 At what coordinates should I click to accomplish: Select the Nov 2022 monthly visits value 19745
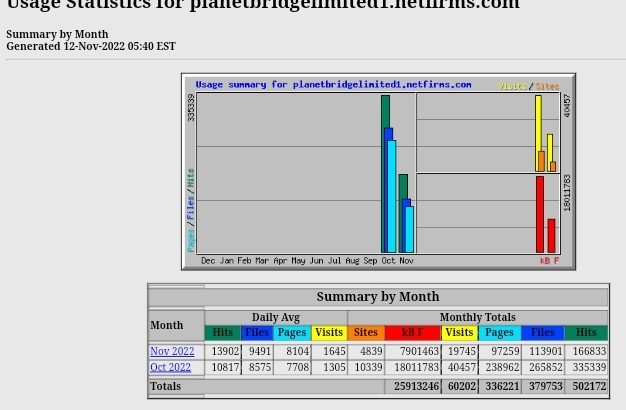pos(460,351)
